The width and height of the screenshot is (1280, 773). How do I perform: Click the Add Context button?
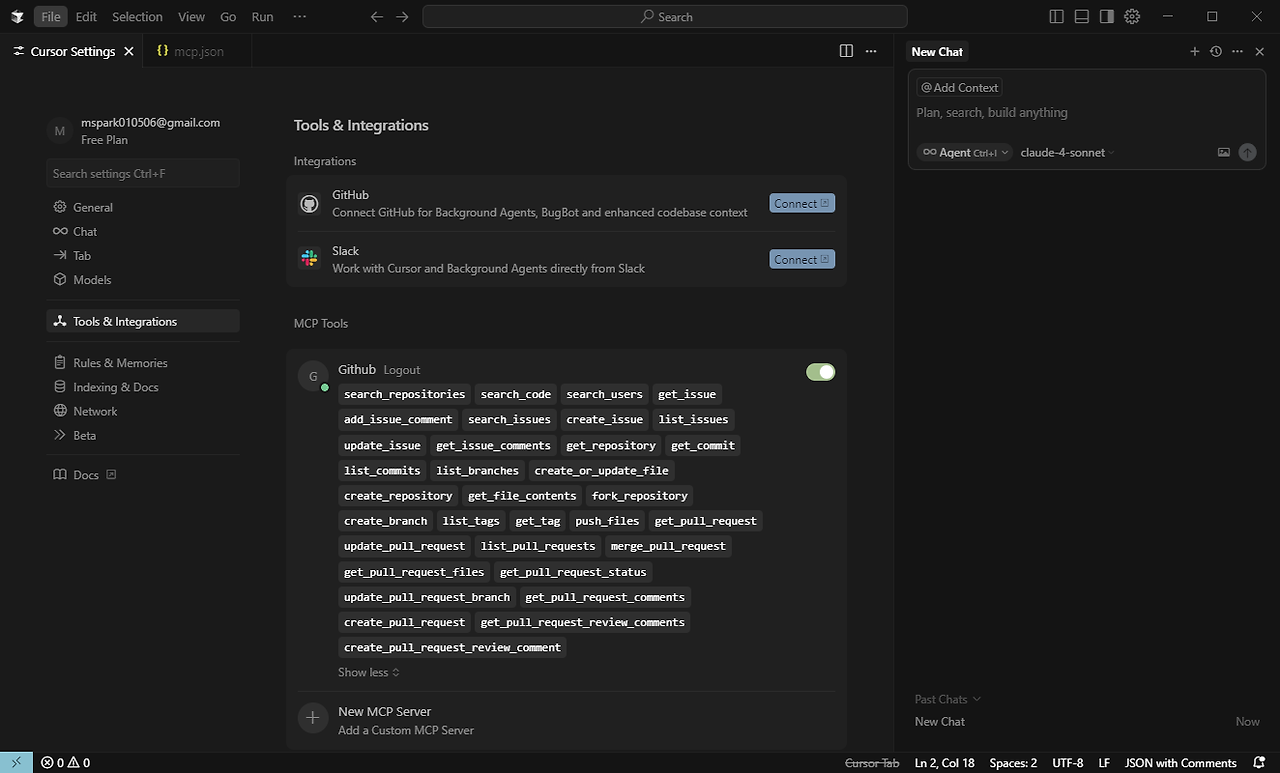[x=960, y=88]
